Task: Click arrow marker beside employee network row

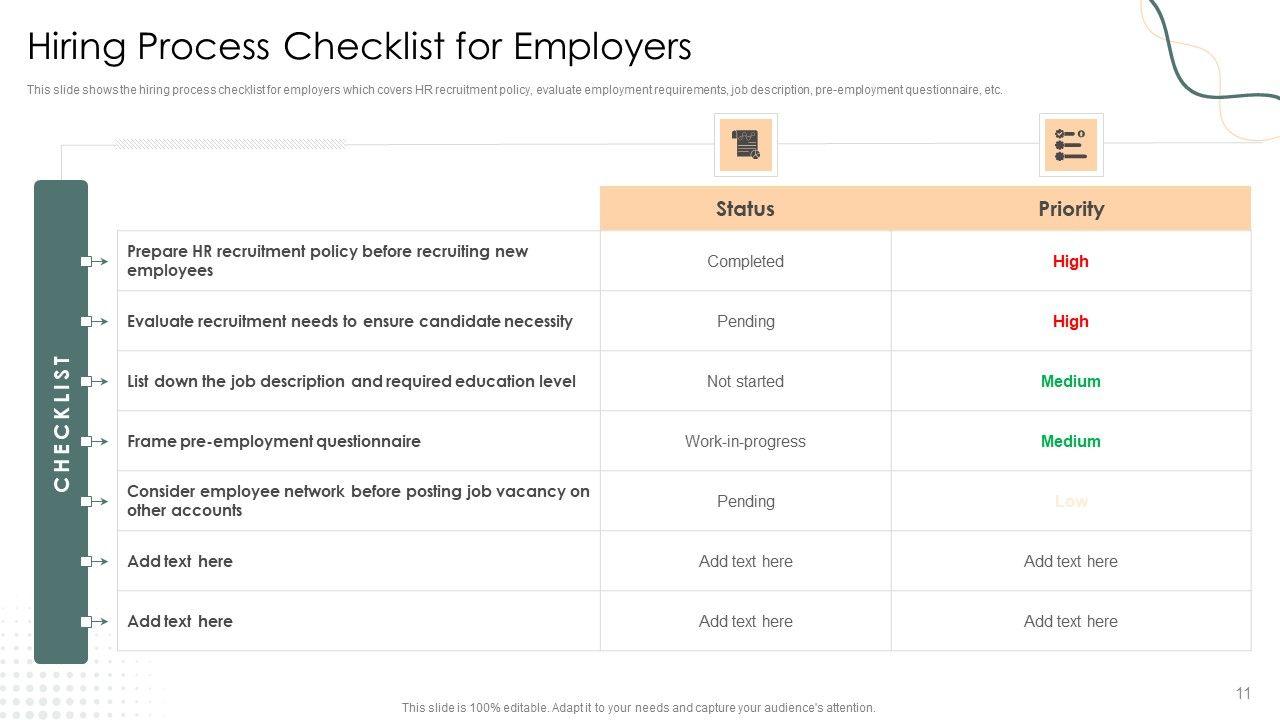Action: (x=94, y=502)
